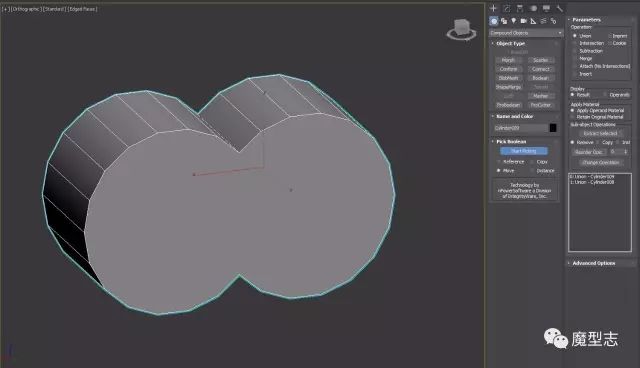
Task: Open the Compound Objects dropdown
Action: [526, 33]
